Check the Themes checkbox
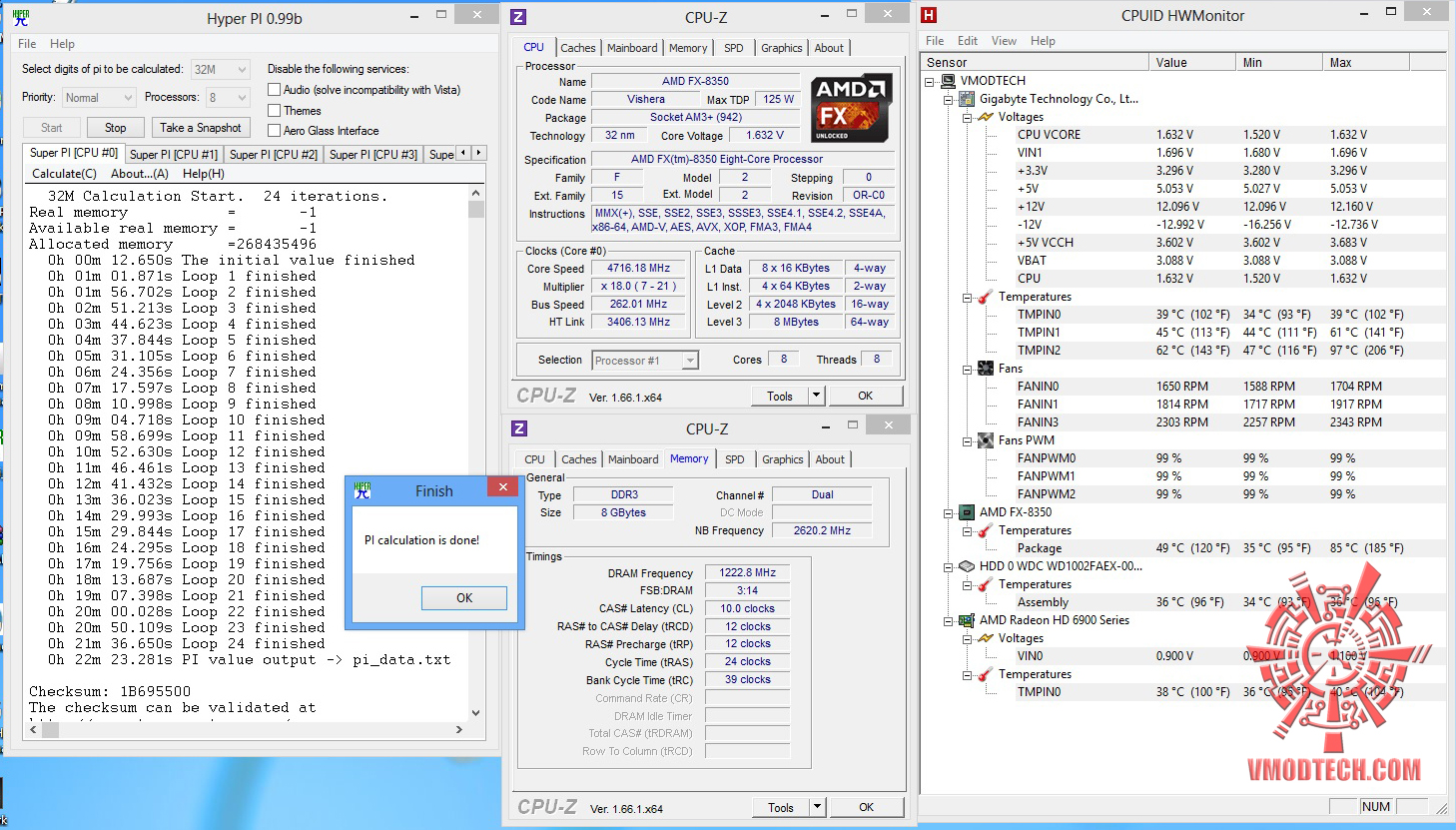 pos(275,111)
